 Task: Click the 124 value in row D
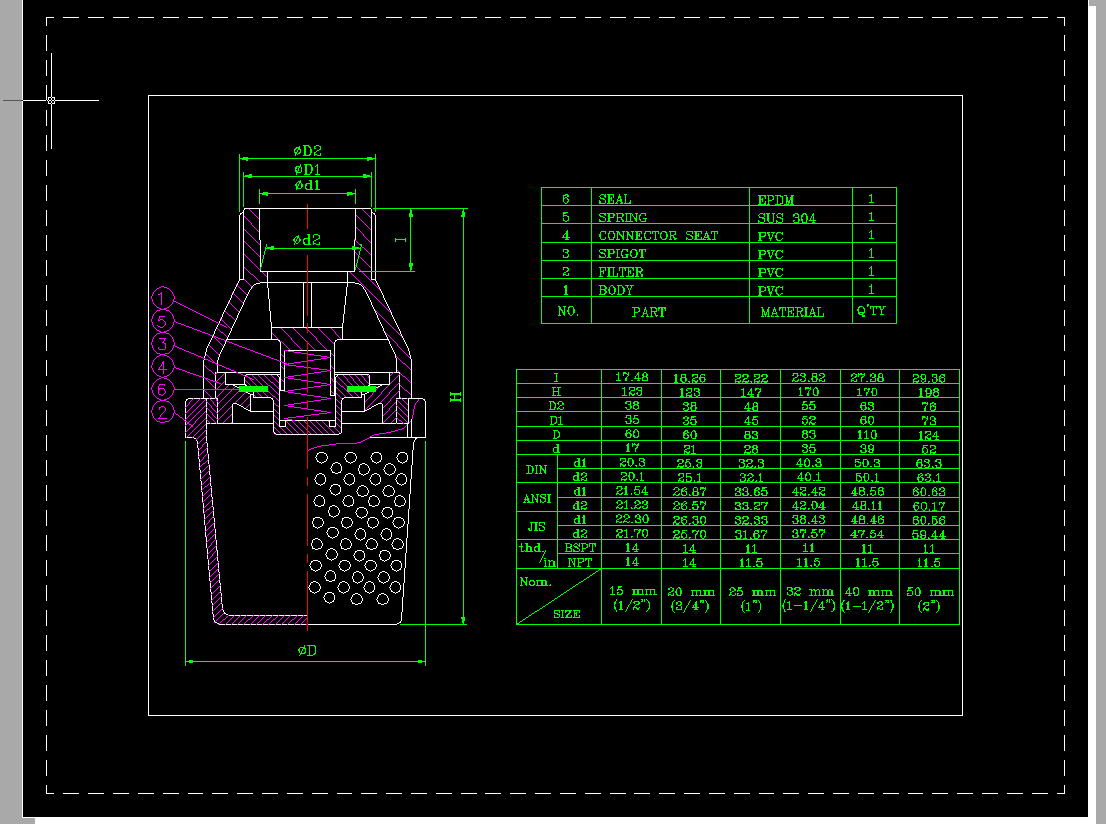click(x=928, y=435)
